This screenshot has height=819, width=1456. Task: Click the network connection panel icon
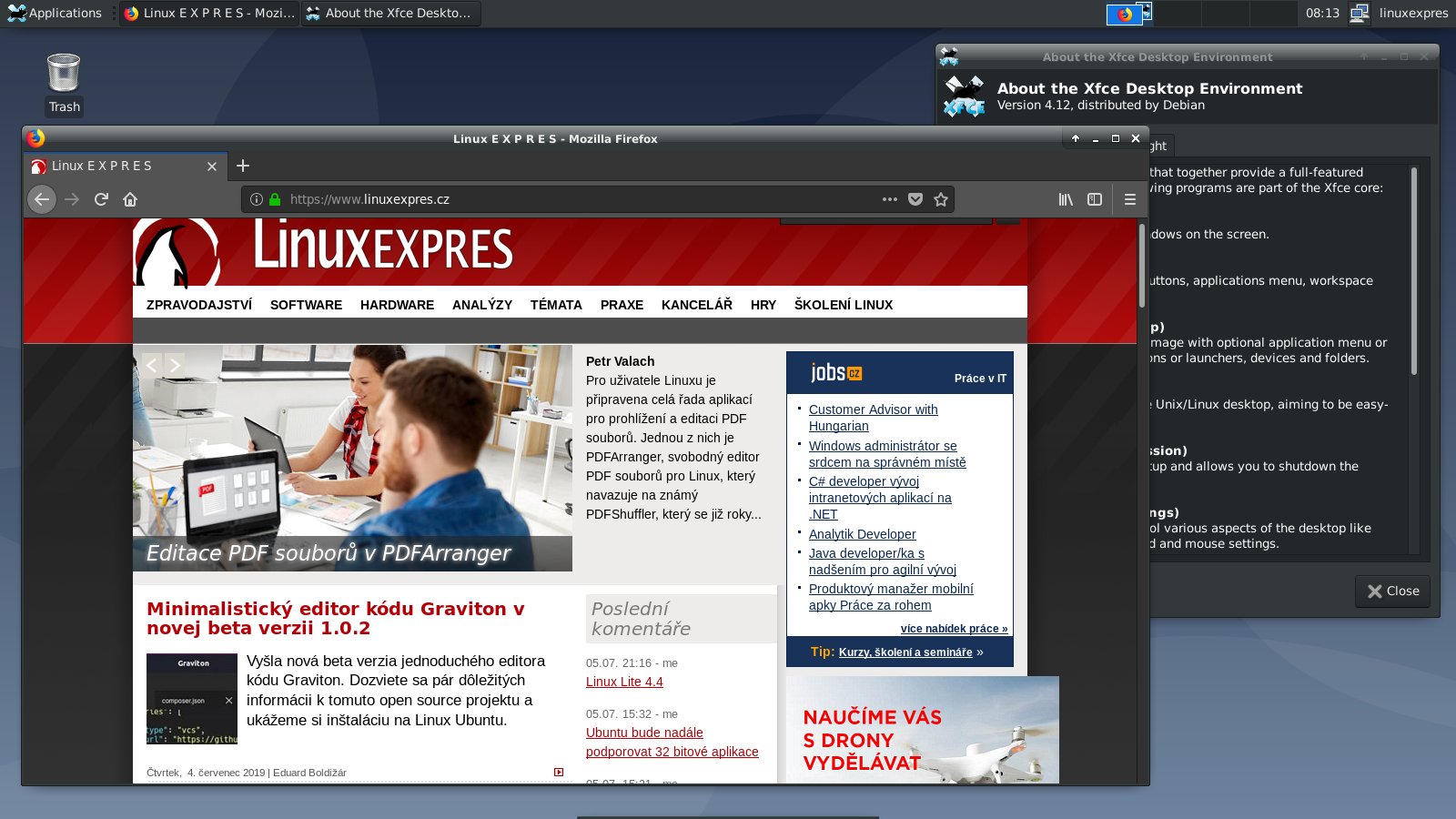coord(1360,13)
